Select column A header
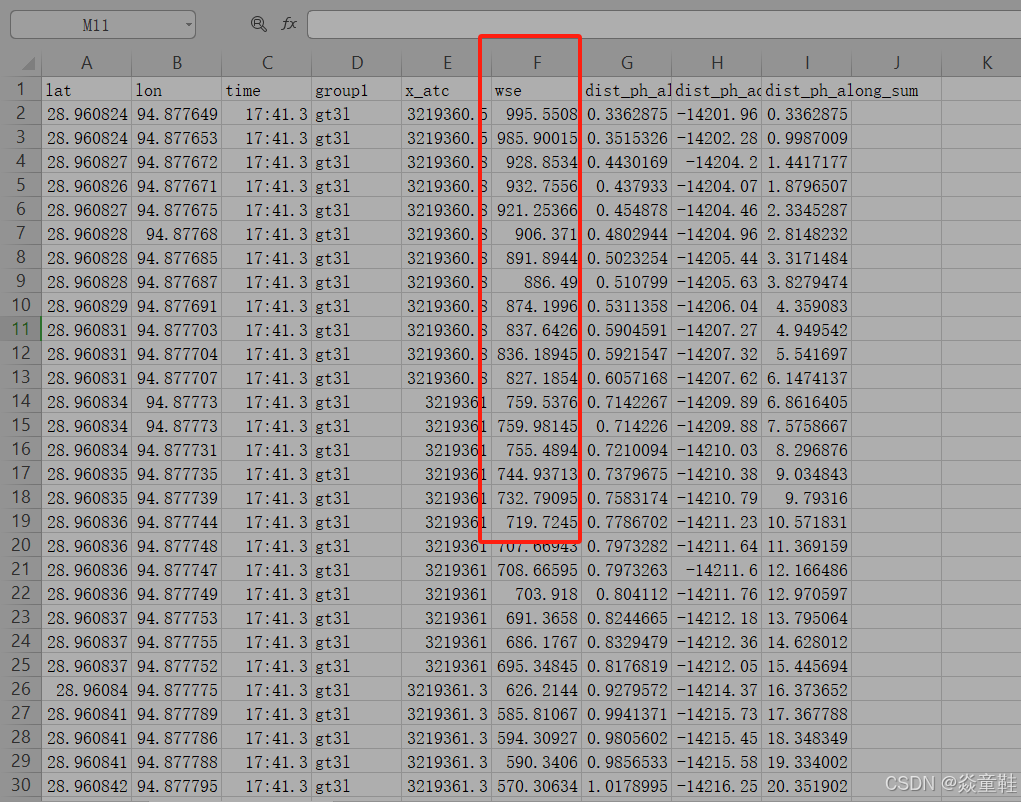The image size is (1021, 802). point(87,63)
